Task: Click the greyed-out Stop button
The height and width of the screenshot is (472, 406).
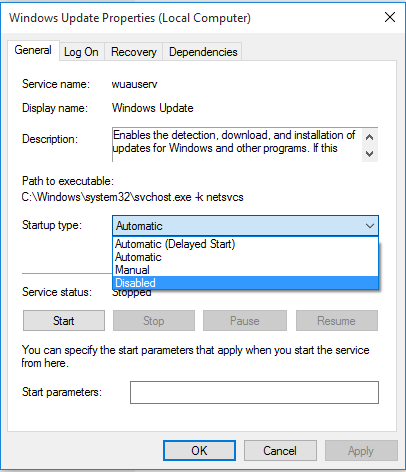Action: [x=154, y=321]
